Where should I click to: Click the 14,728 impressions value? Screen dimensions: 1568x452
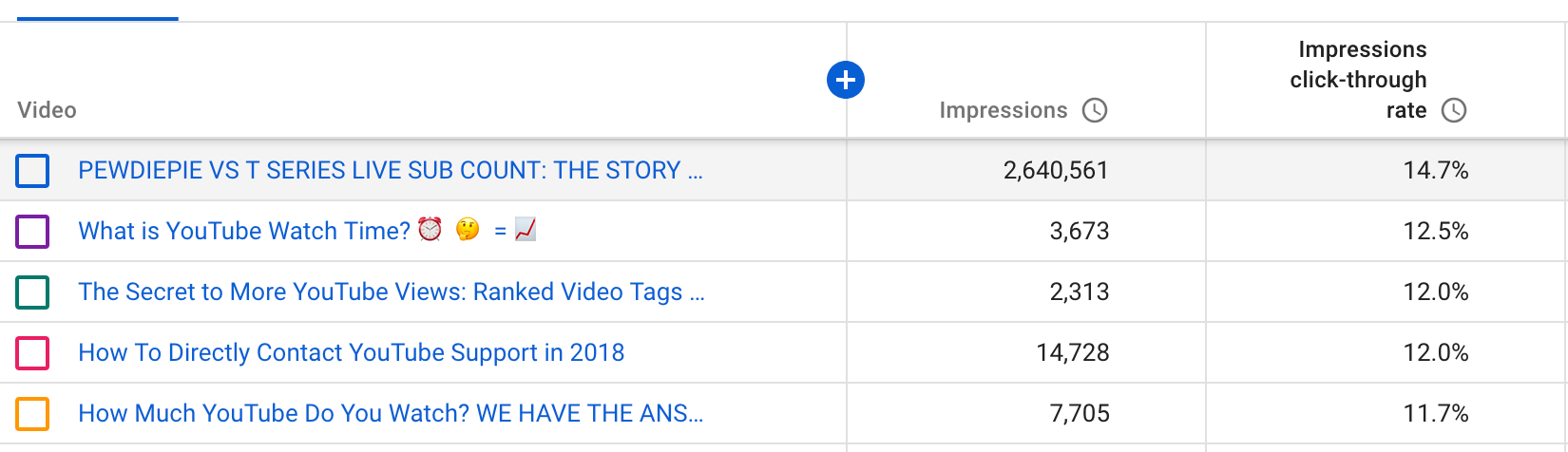point(1073,353)
